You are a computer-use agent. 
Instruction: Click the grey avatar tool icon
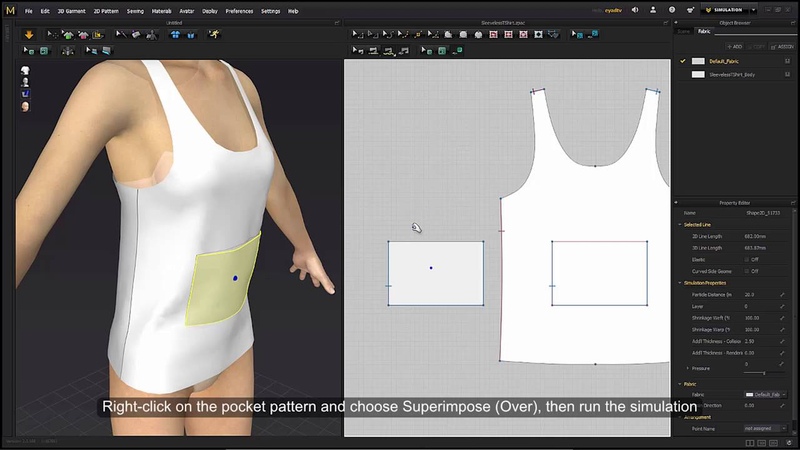pyautogui.click(x=152, y=35)
